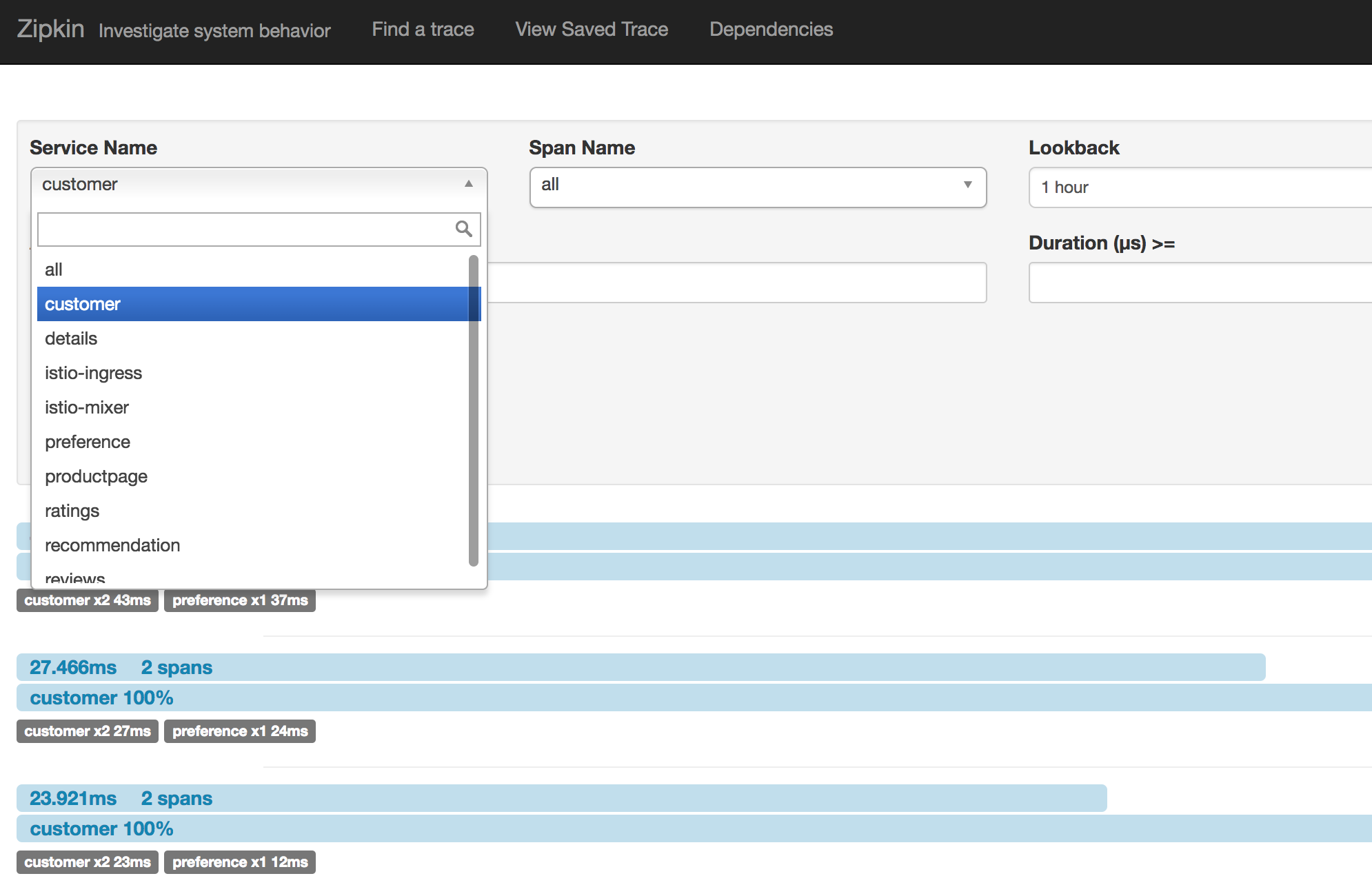Click the service list scrollbar
Image resolution: width=1372 pixels, height=896 pixels.
(x=474, y=411)
